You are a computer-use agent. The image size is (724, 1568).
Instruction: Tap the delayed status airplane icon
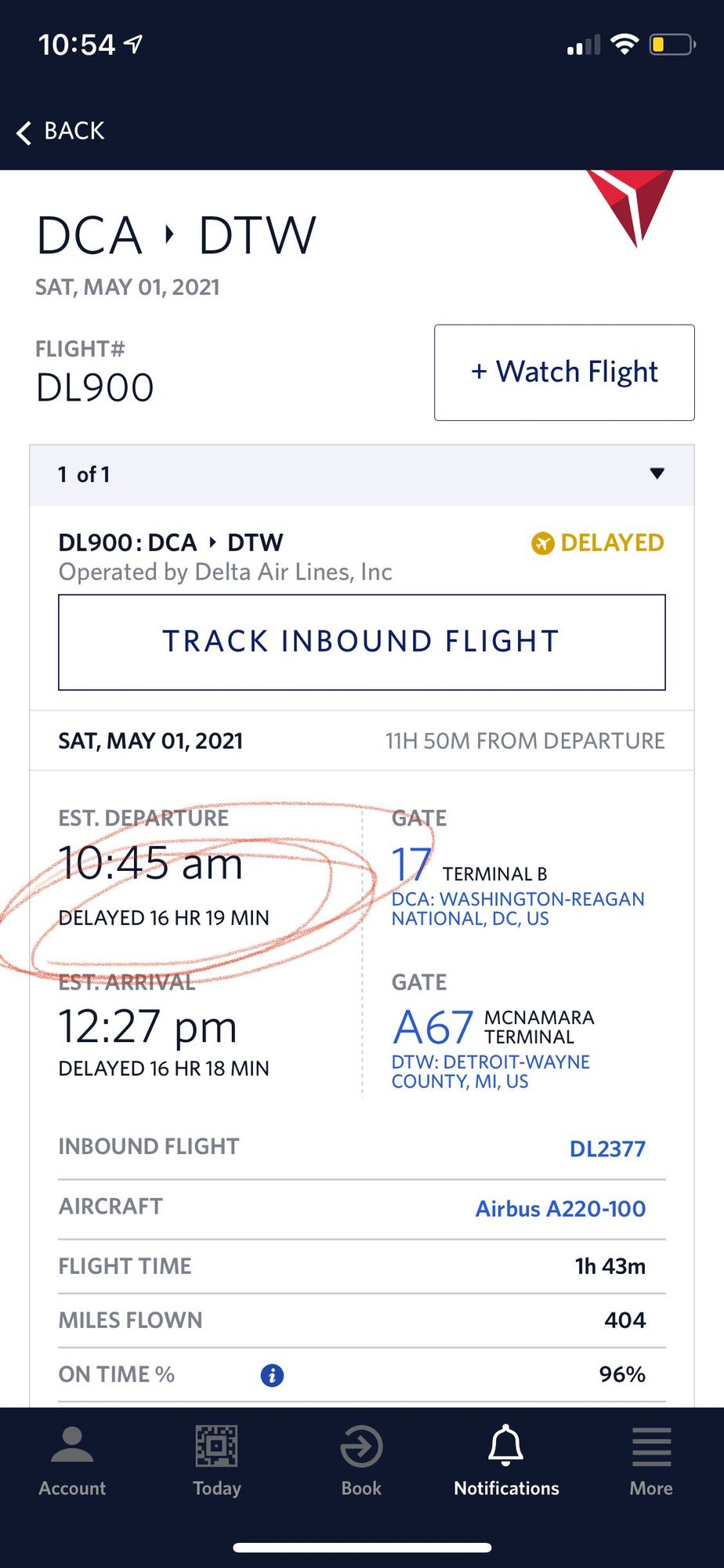(542, 543)
